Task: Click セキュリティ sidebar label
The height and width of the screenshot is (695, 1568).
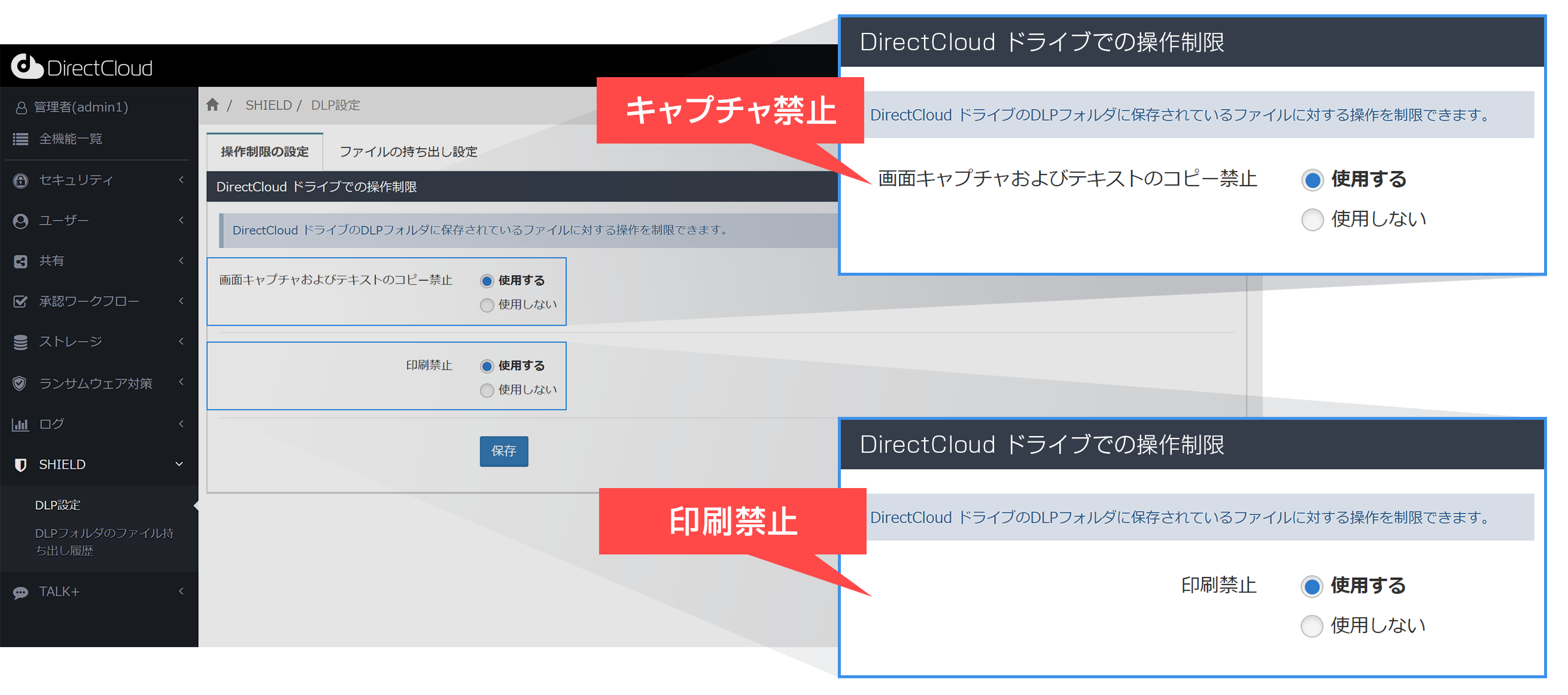Action: click(76, 180)
